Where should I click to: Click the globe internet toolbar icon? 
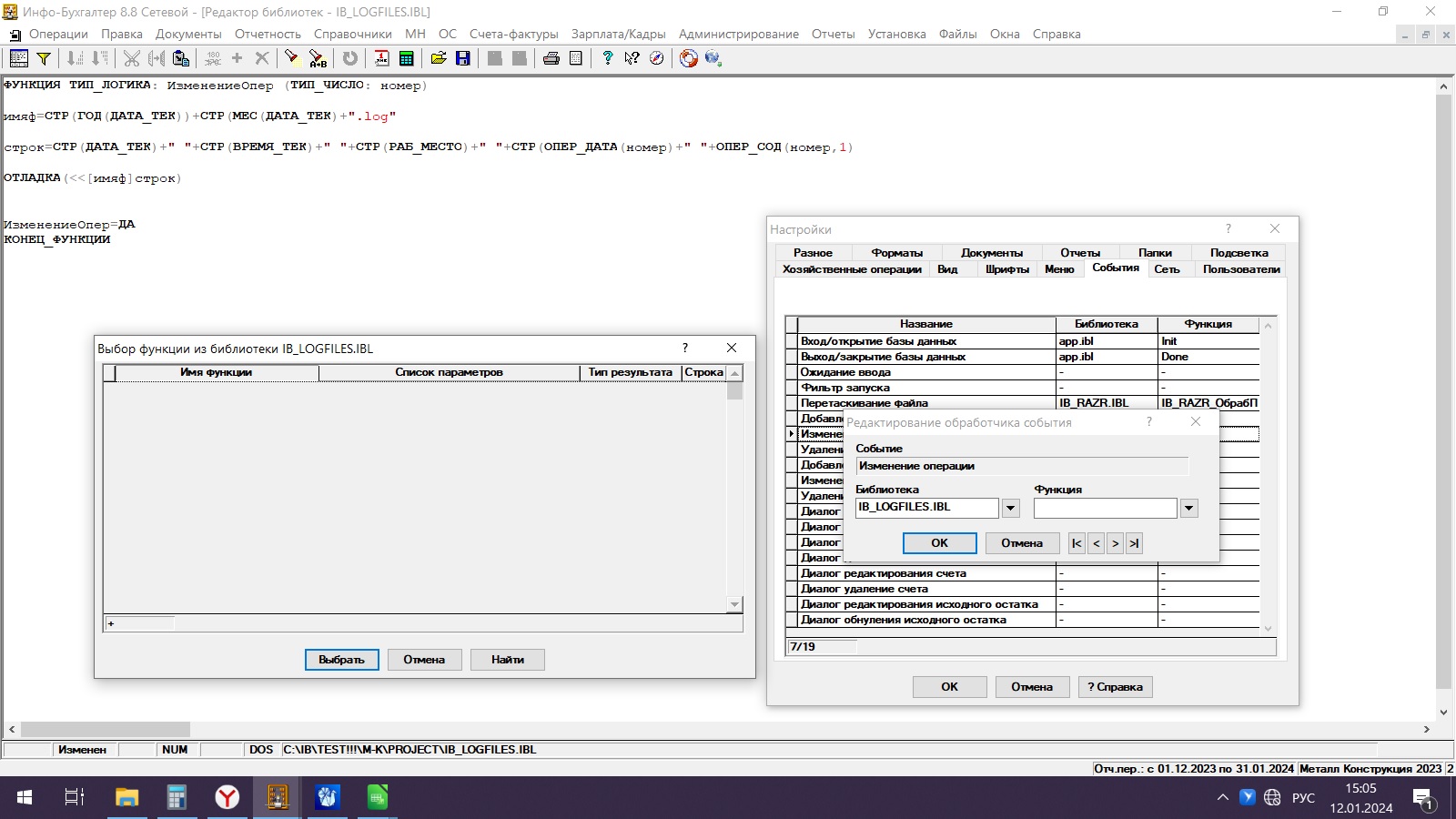click(x=713, y=58)
